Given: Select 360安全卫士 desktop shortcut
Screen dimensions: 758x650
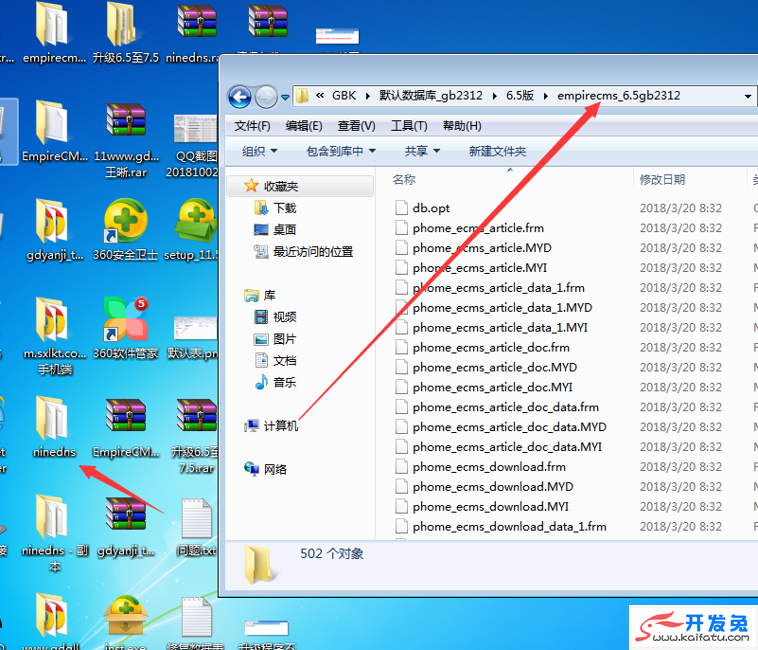Looking at the screenshot, I should coord(126,231).
